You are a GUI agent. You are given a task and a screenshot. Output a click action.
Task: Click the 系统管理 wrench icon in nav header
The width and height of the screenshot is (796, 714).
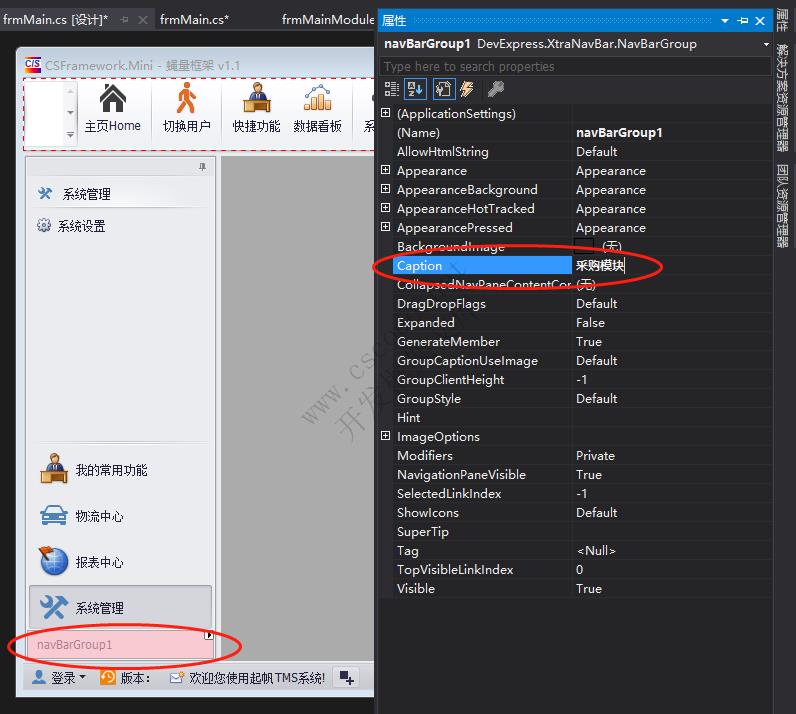click(x=45, y=193)
